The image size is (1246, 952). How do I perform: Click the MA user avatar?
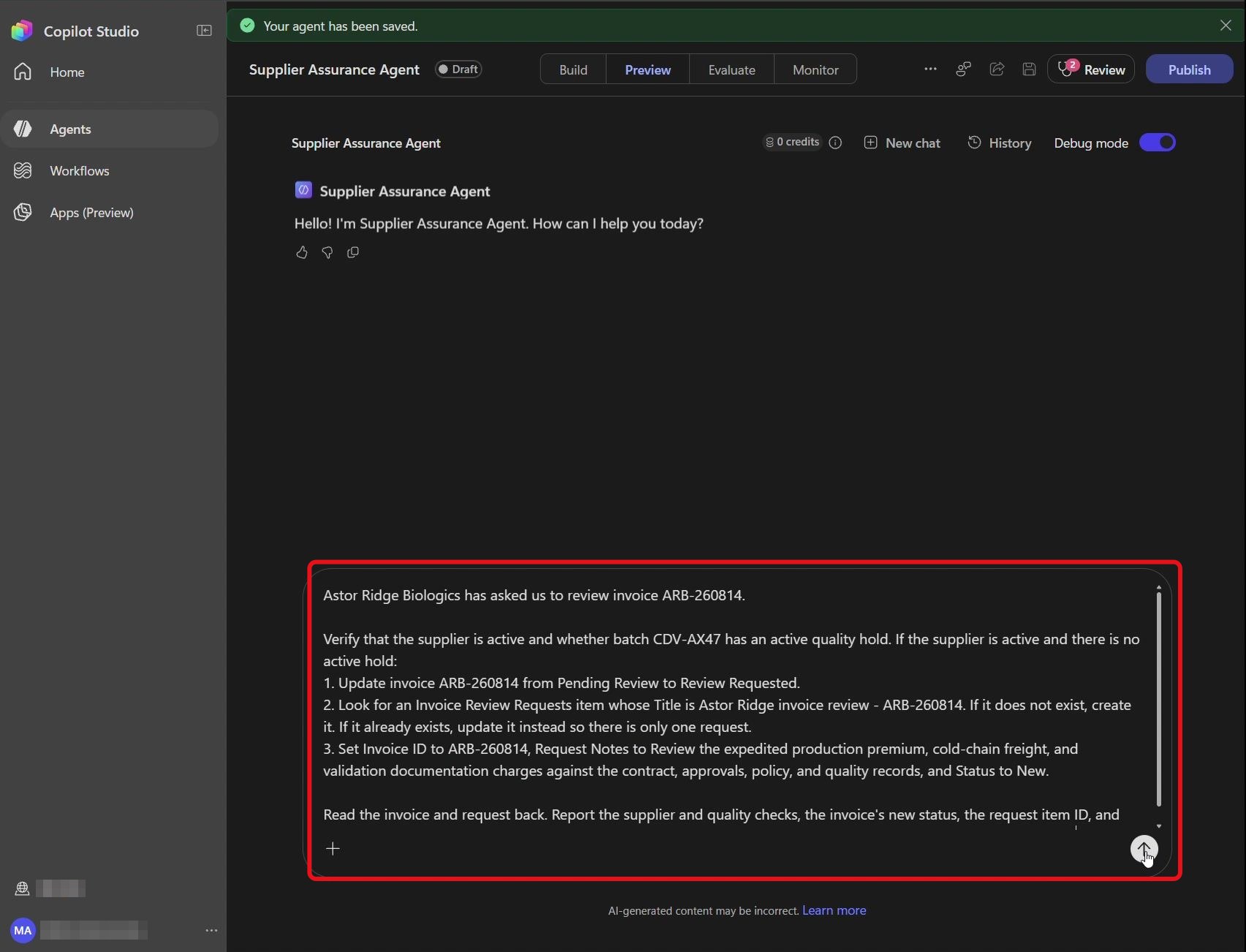tap(23, 930)
